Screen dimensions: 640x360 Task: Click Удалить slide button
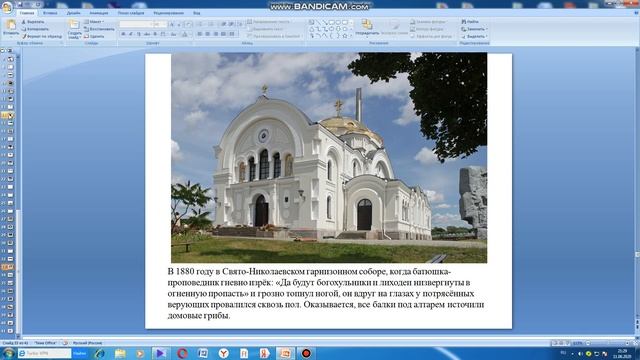pyautogui.click(x=94, y=36)
